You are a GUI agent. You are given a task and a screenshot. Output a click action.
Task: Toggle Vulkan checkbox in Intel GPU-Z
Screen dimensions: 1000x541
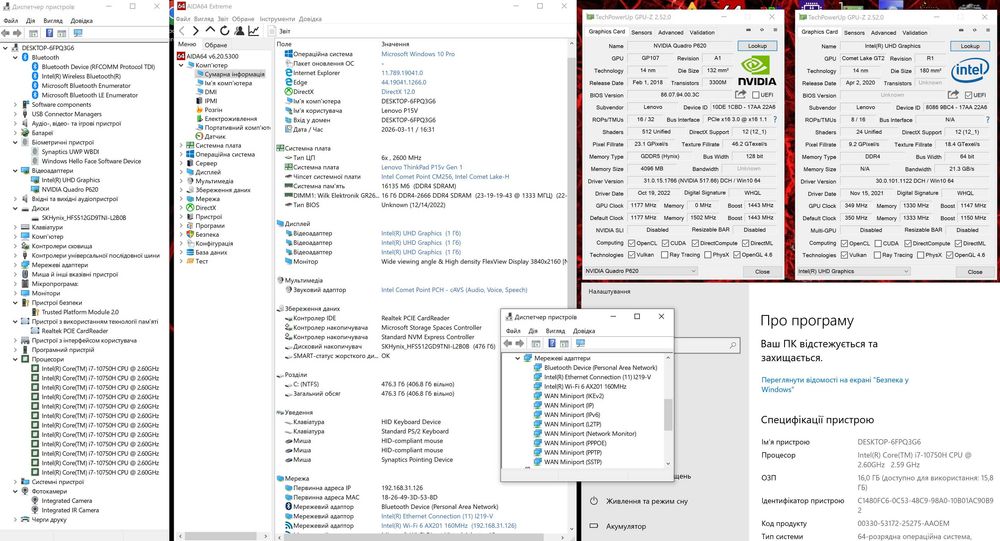point(844,255)
